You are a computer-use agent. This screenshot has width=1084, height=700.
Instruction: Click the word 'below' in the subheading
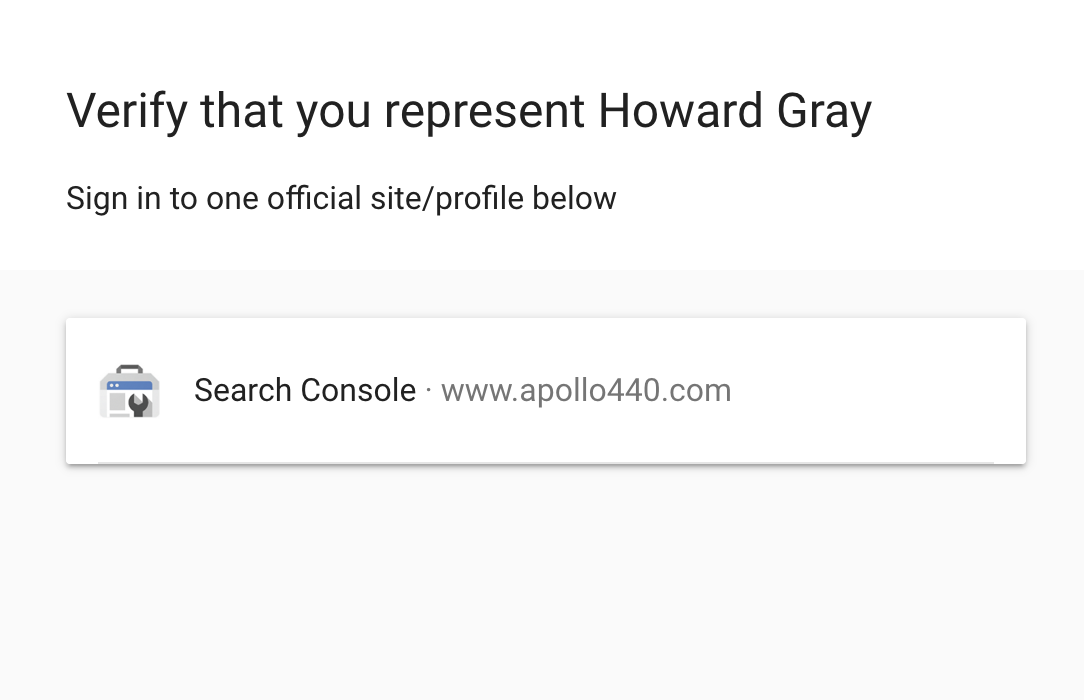tap(574, 198)
